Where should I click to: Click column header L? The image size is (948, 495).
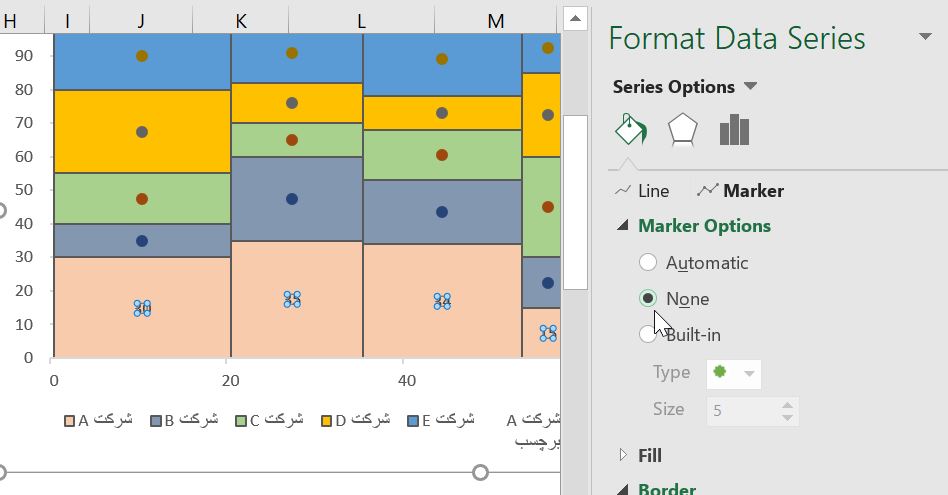coord(361,20)
